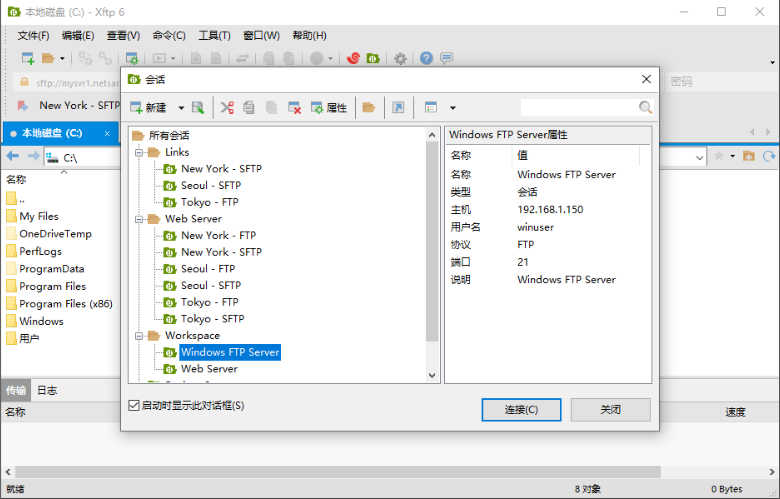This screenshot has height=499, width=780.
Task: Close the 本地磁盘 (C:) tab
Action: click(107, 133)
